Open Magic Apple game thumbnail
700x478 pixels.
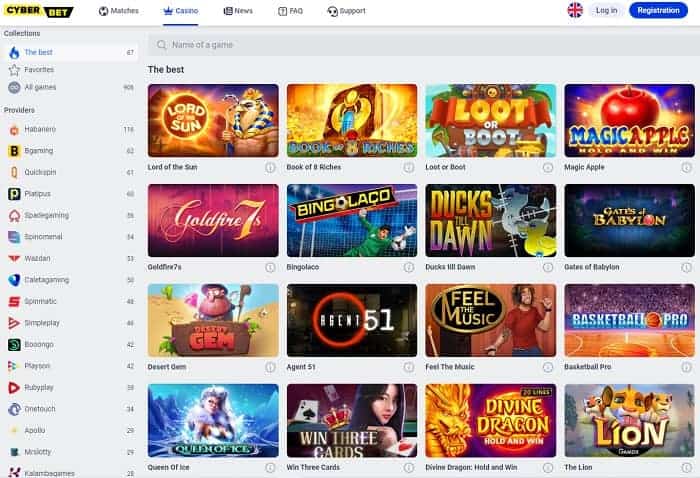(629, 121)
